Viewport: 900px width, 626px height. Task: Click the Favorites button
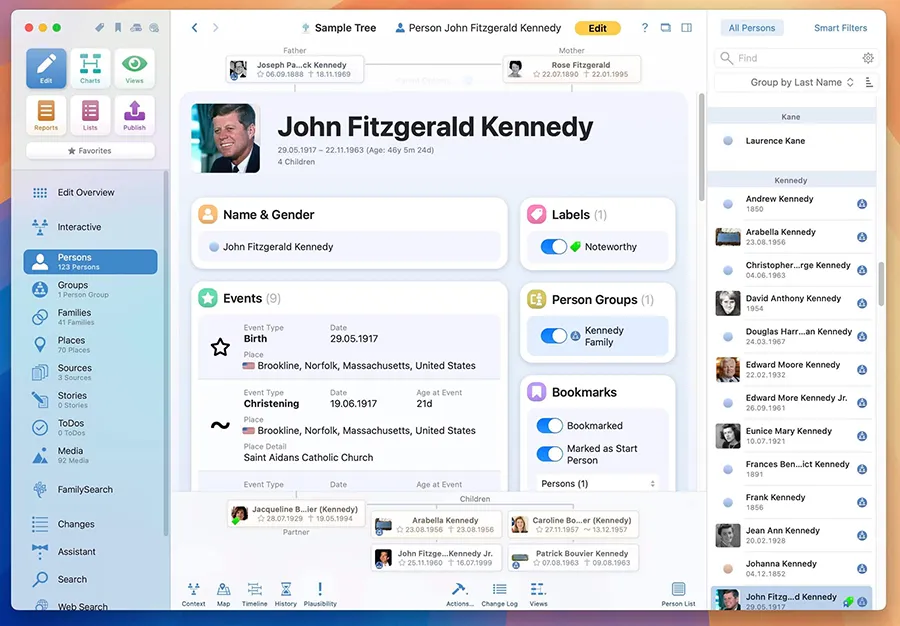pyautogui.click(x=90, y=151)
